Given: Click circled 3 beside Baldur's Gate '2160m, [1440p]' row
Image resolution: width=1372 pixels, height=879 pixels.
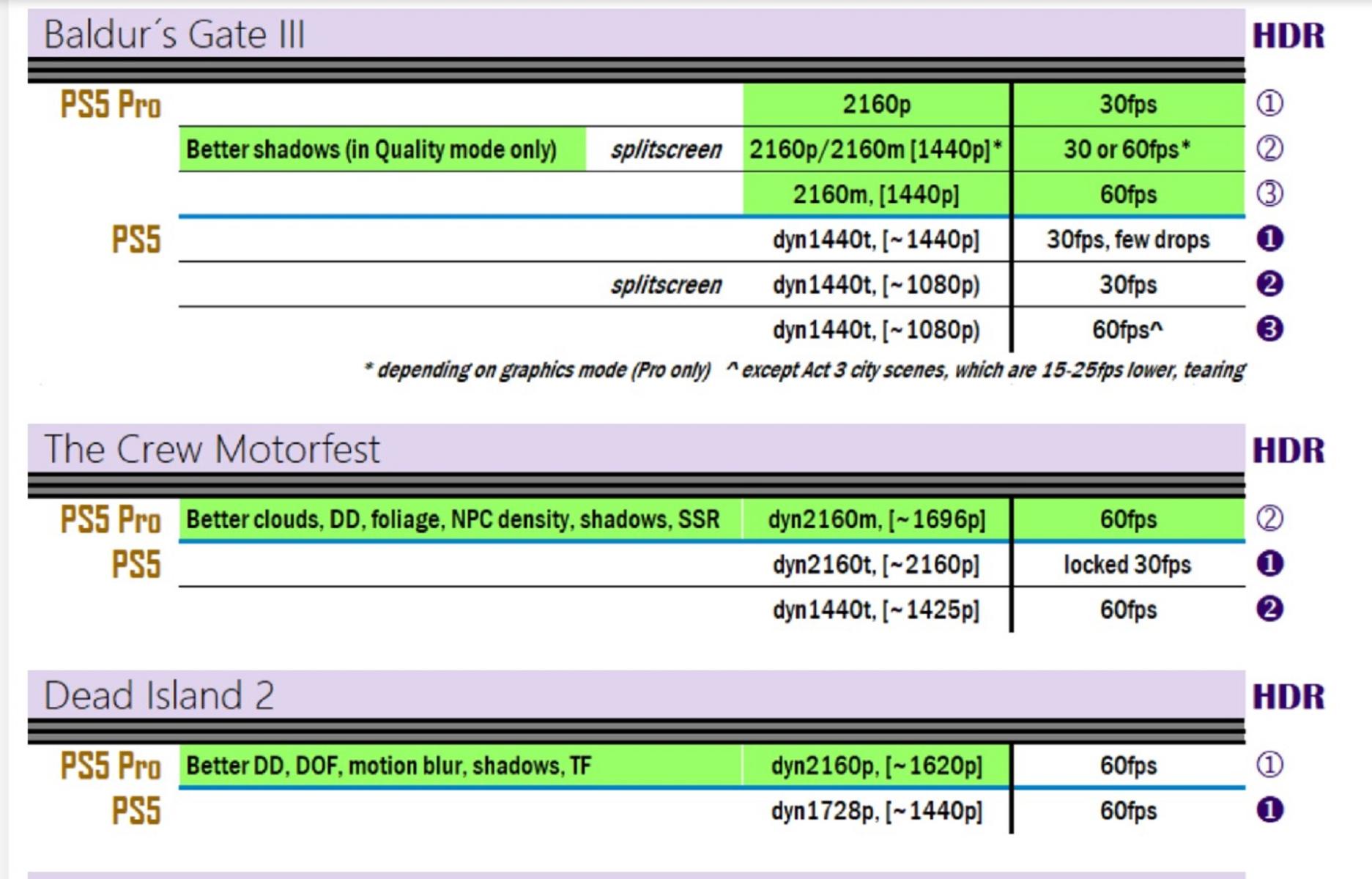Looking at the screenshot, I should click(1269, 194).
